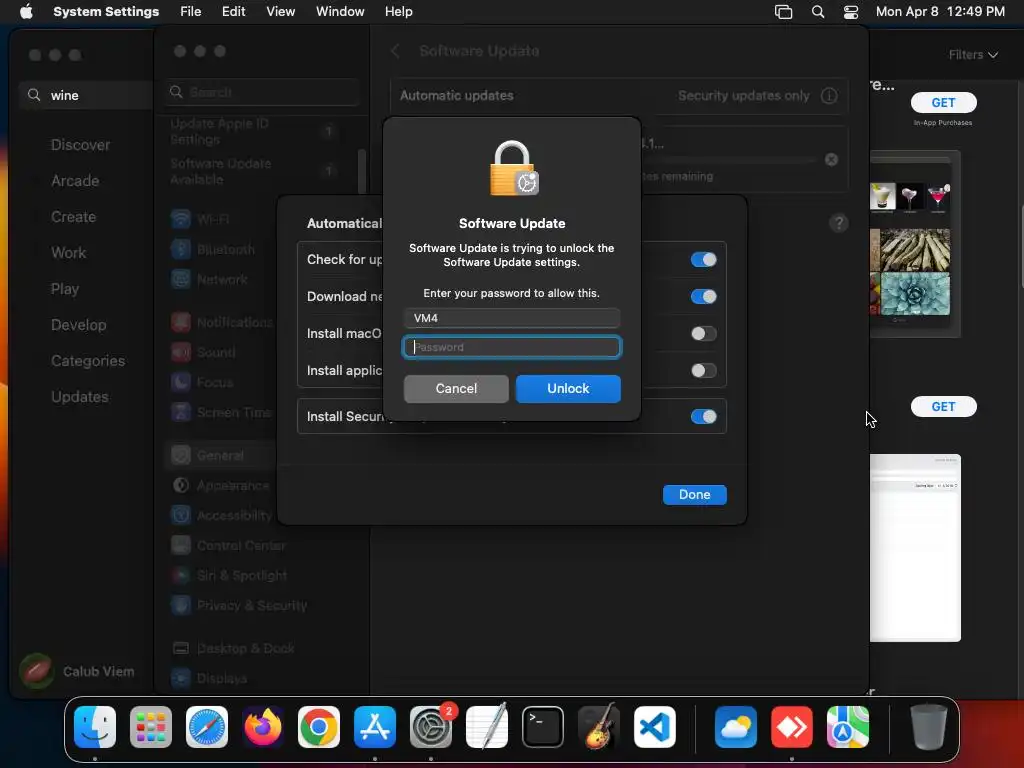Cancel the update download with the X icon
Viewport: 1024px width, 768px height.
831,159
